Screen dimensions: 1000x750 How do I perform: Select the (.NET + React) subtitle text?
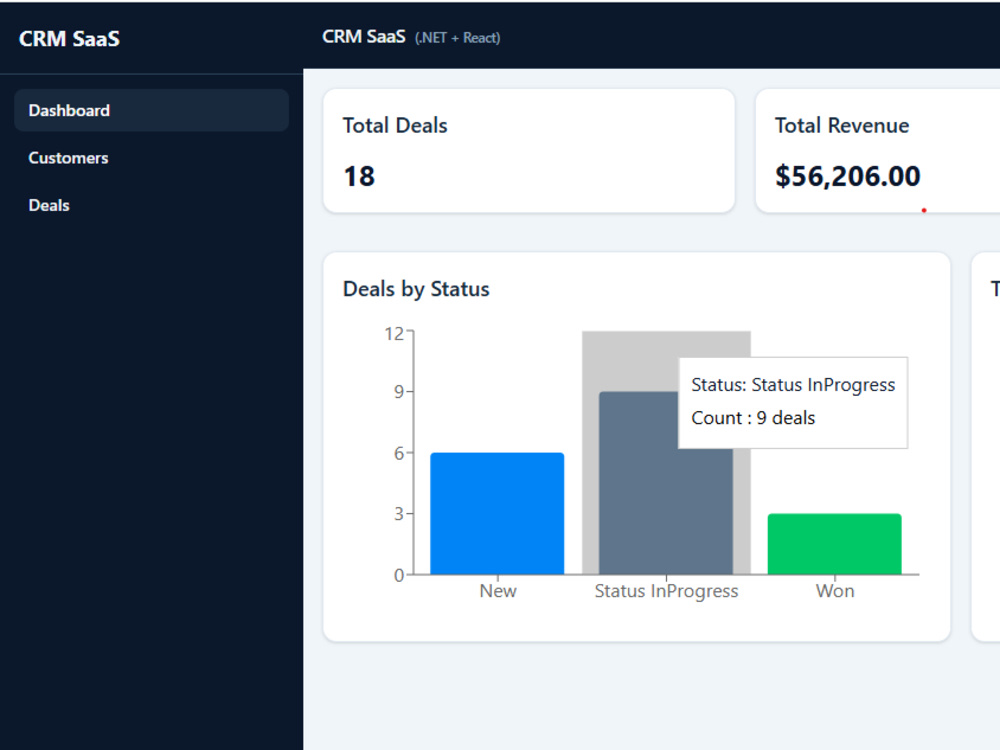click(x=457, y=38)
